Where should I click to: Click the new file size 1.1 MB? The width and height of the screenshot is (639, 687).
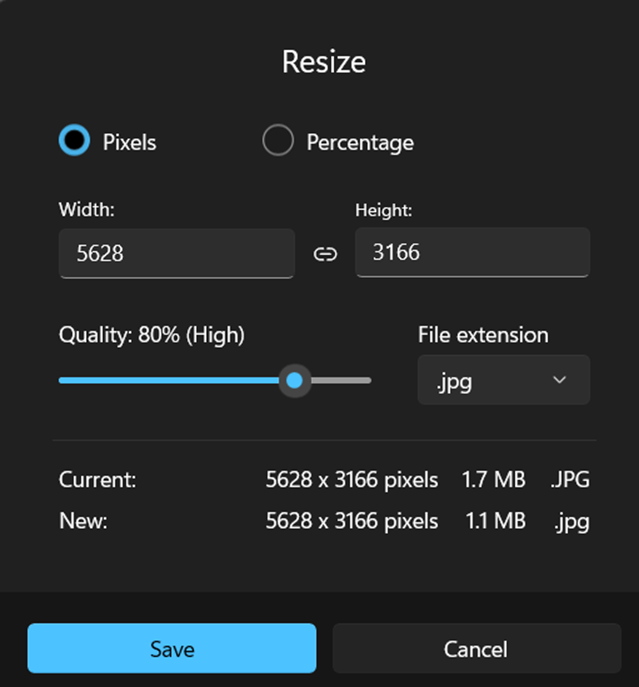click(x=495, y=521)
